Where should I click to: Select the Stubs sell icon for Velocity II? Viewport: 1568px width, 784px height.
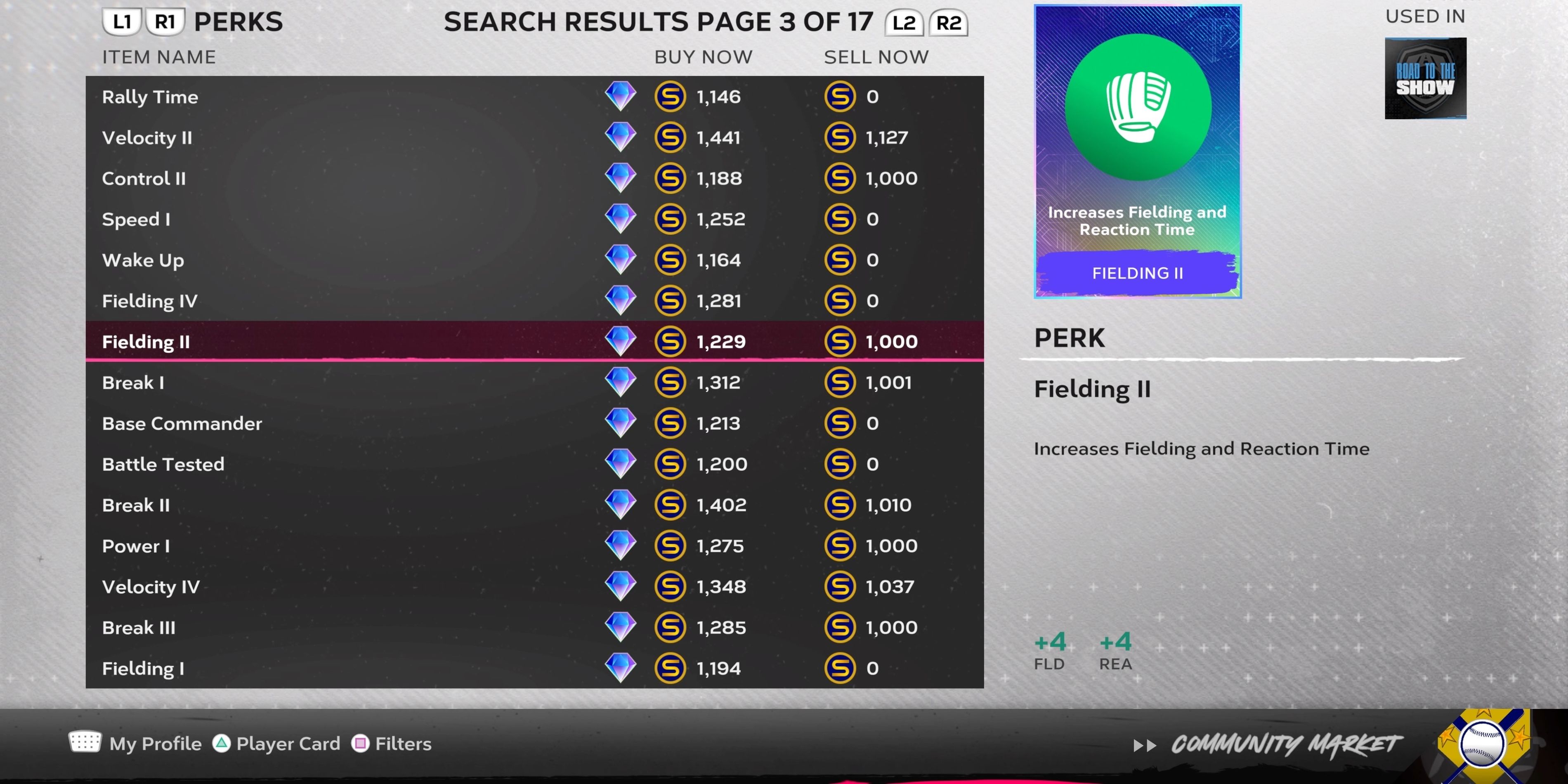[840, 138]
